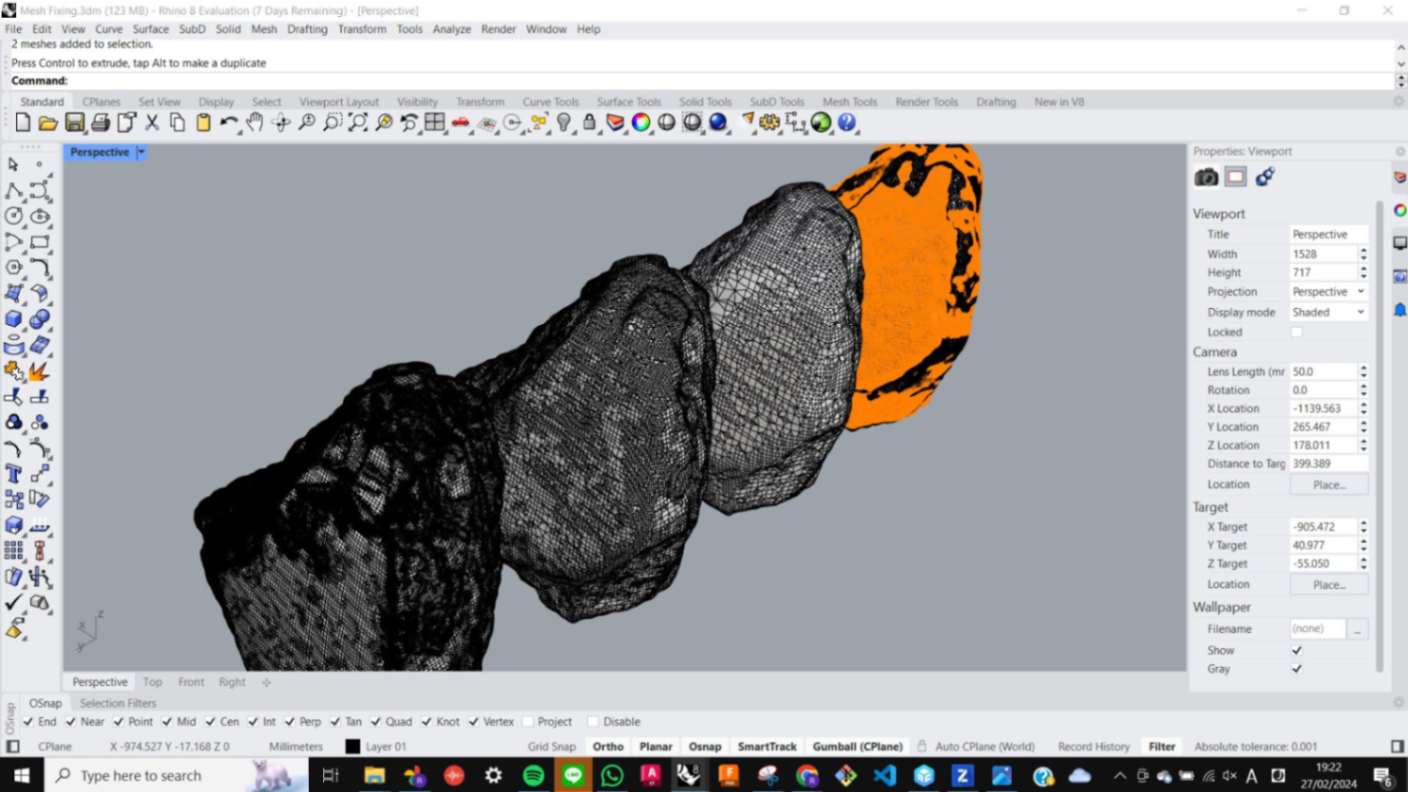The image size is (1408, 792).
Task: Toggle the wallpaper Gray checkbox
Action: point(1297,669)
